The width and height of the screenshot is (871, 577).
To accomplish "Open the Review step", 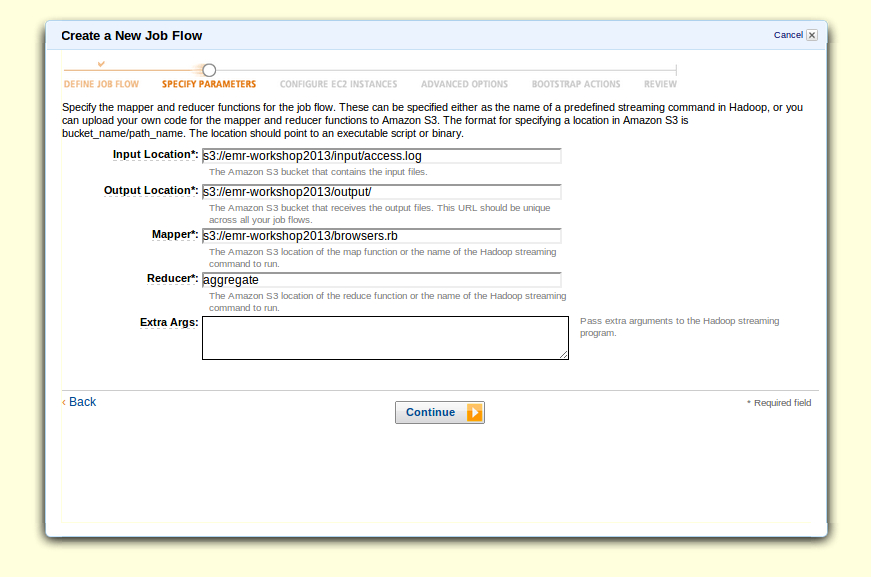I will [x=660, y=84].
